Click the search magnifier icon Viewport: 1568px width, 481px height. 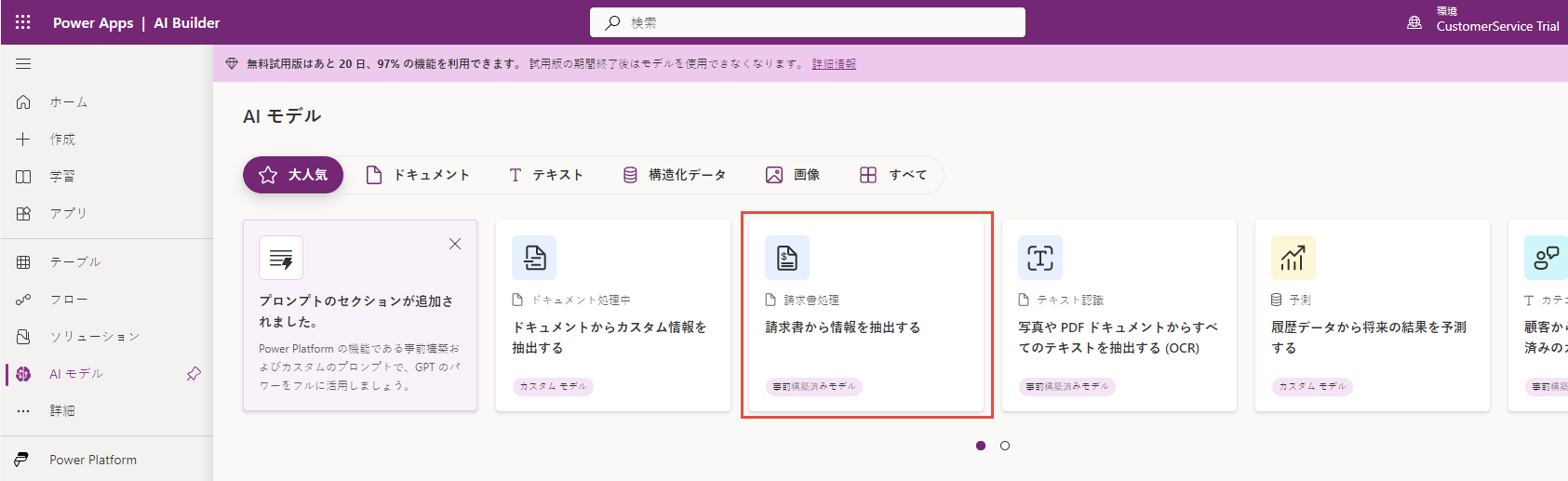[x=612, y=22]
